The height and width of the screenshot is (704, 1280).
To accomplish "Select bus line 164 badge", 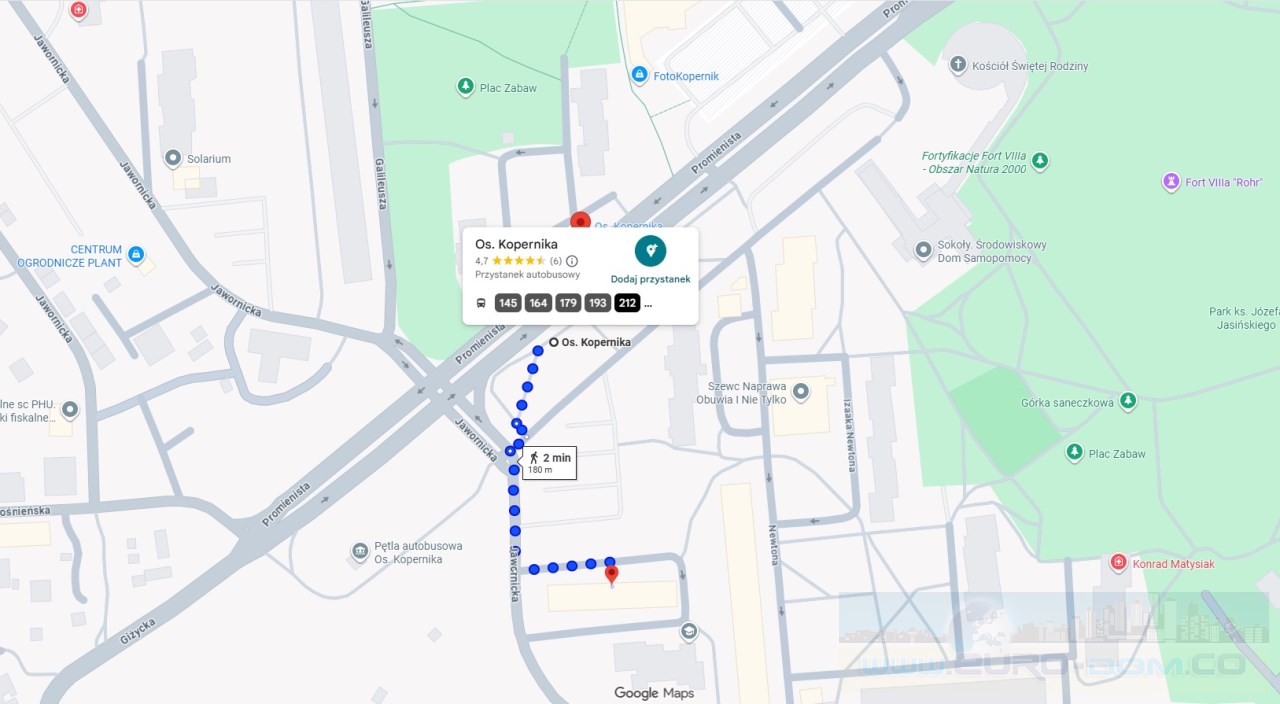I will (x=538, y=303).
